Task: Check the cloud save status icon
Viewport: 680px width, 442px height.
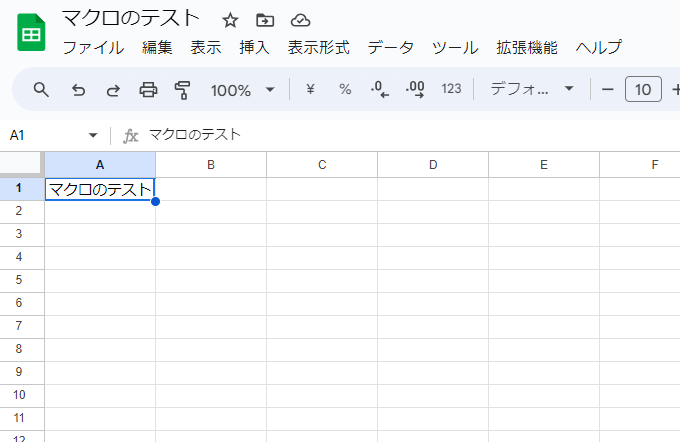Action: (x=300, y=20)
